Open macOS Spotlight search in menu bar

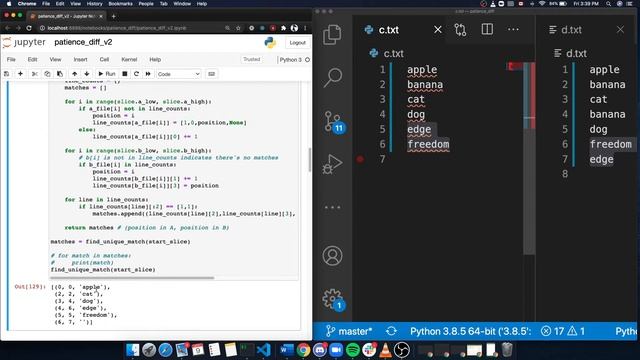point(609,4)
